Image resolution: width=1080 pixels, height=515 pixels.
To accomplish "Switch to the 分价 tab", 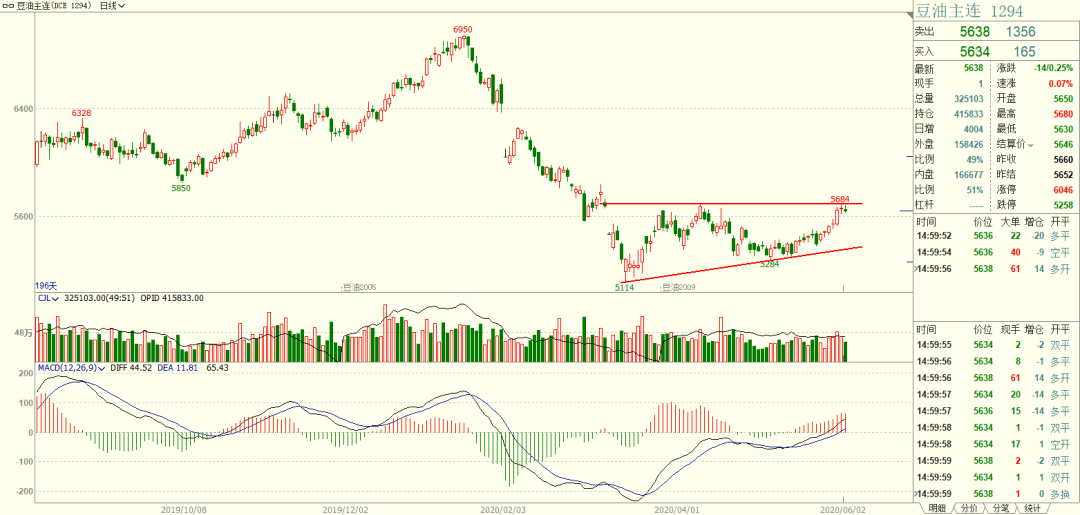I will tap(968, 508).
